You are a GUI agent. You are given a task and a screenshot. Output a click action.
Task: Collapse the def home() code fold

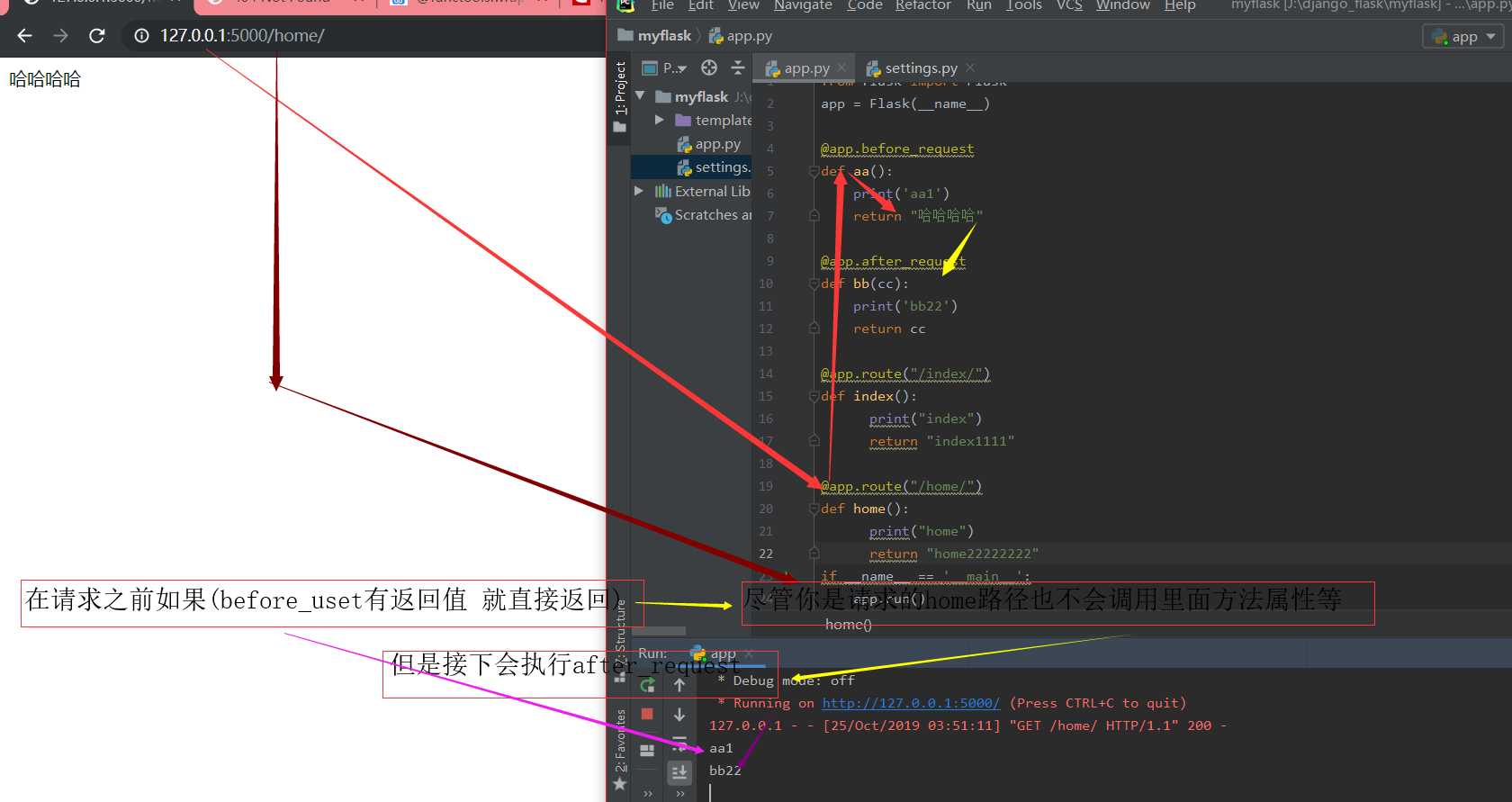click(x=814, y=509)
